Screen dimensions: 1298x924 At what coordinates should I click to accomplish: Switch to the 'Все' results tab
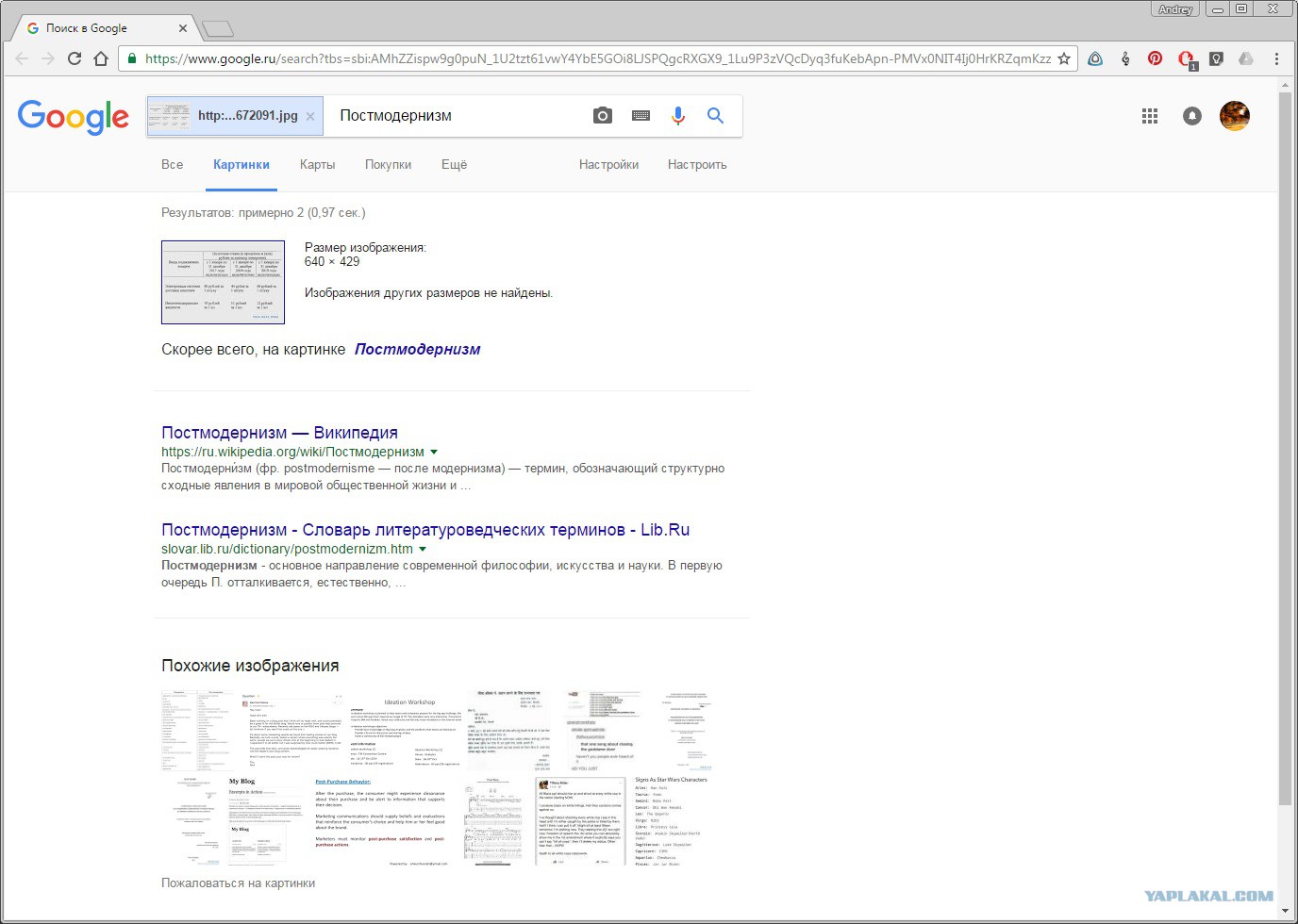point(173,164)
